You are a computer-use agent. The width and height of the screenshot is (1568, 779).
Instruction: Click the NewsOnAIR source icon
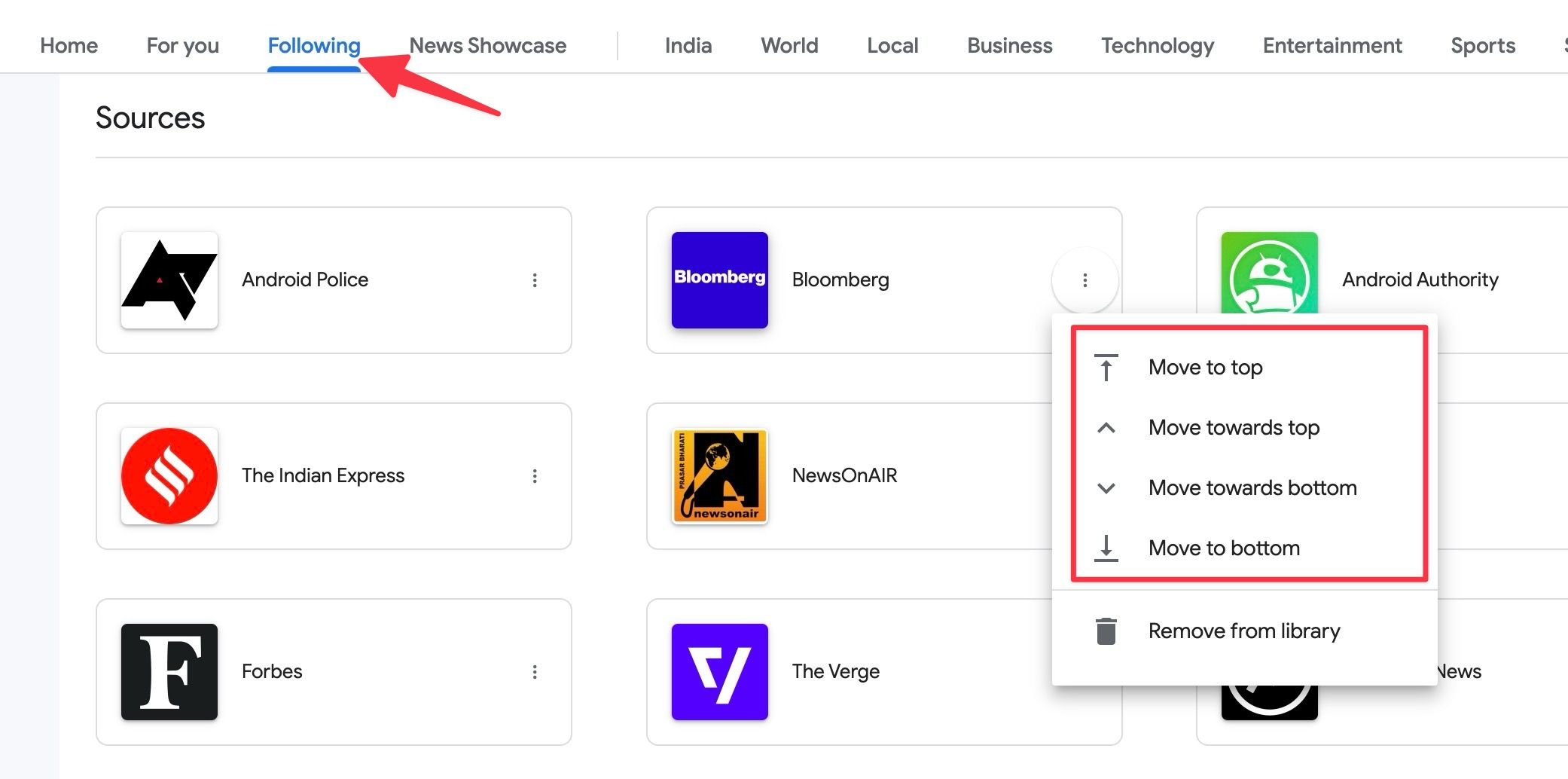719,475
